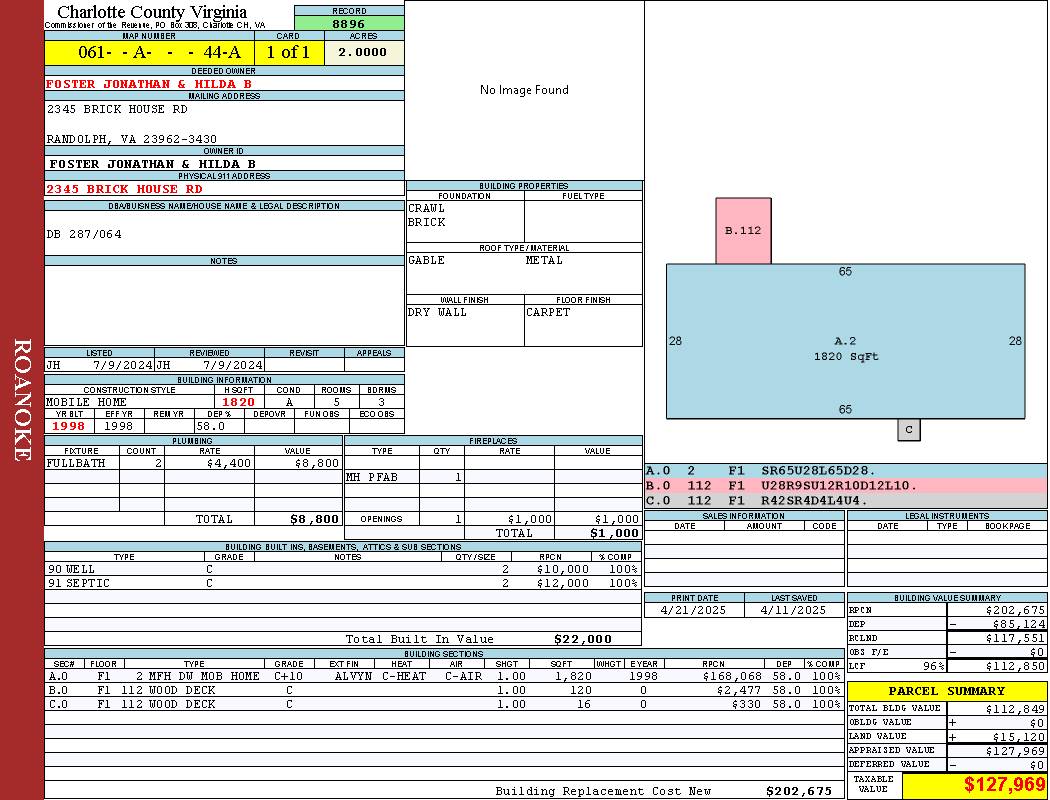
Task: Click the pink B.112 sketch section
Action: point(743,230)
